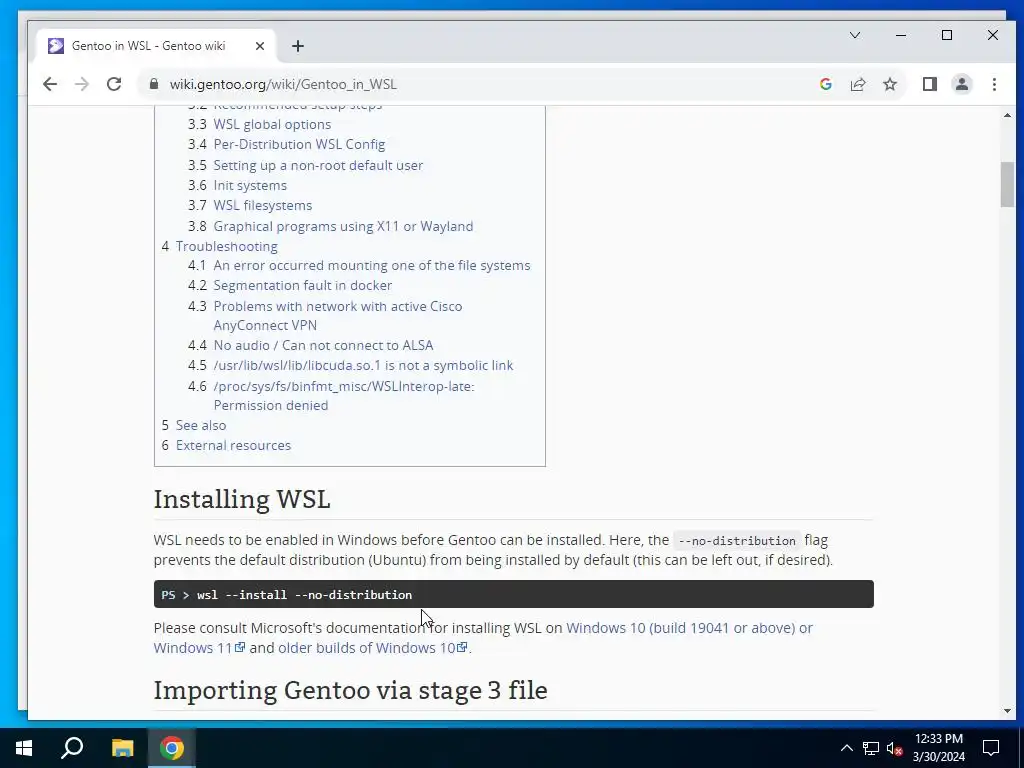Open Windows taskbar search

click(x=72, y=748)
